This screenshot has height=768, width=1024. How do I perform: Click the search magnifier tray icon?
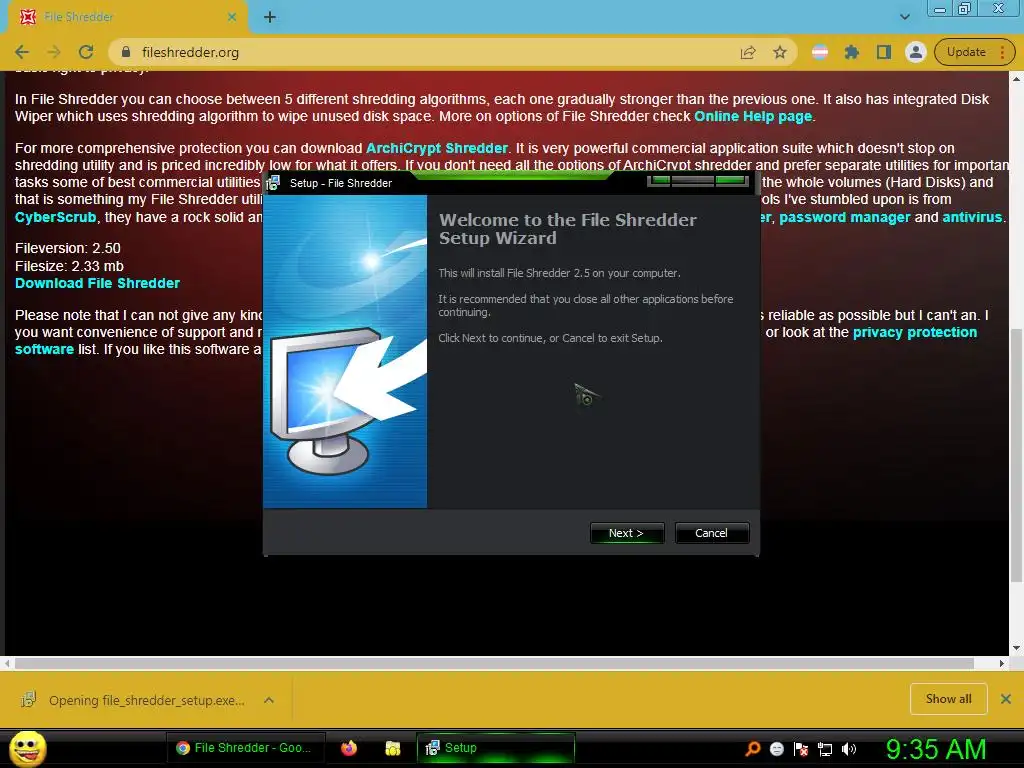pyautogui.click(x=753, y=748)
